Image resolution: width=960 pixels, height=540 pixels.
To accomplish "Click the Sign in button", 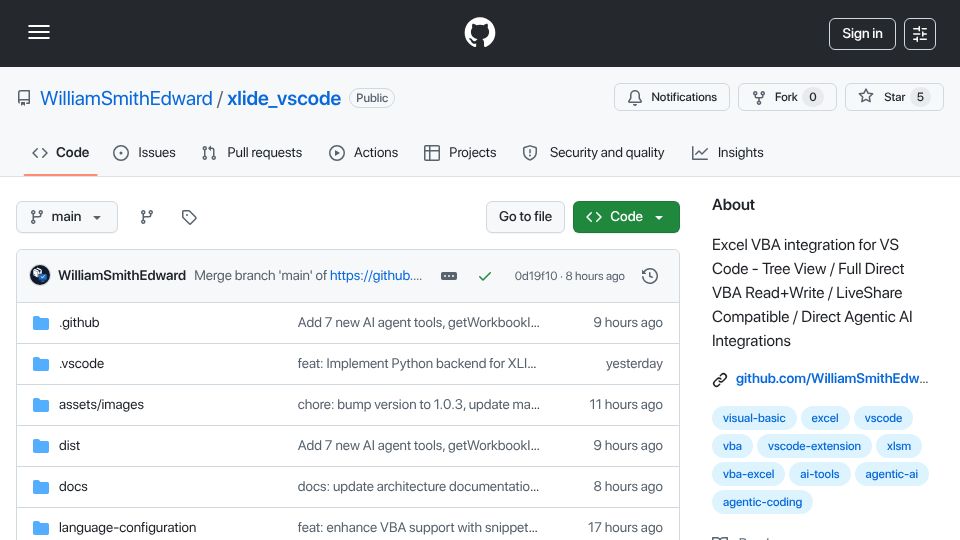I will [862, 34].
